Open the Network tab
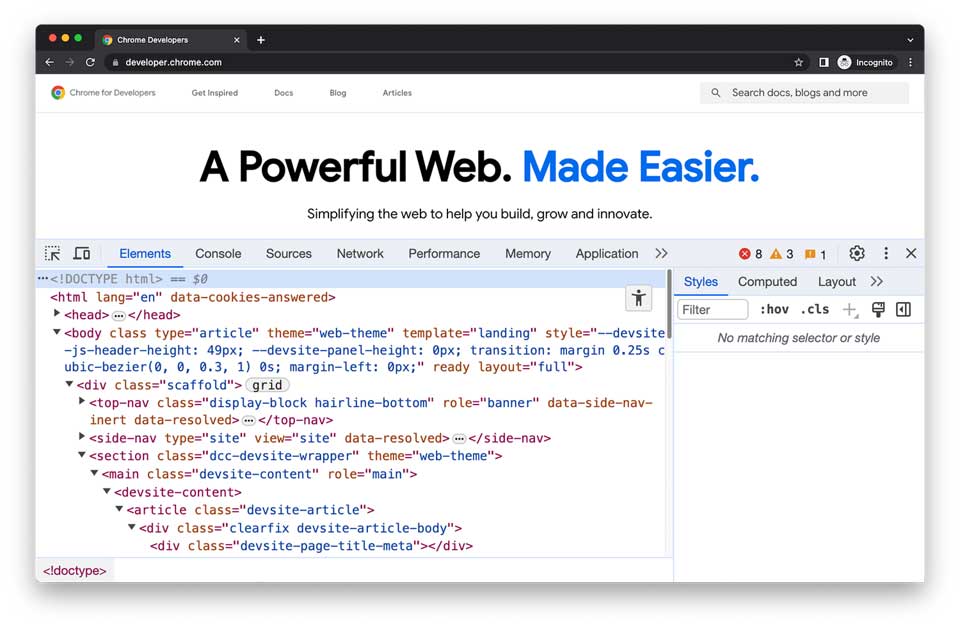This screenshot has width=960, height=629. click(x=360, y=254)
